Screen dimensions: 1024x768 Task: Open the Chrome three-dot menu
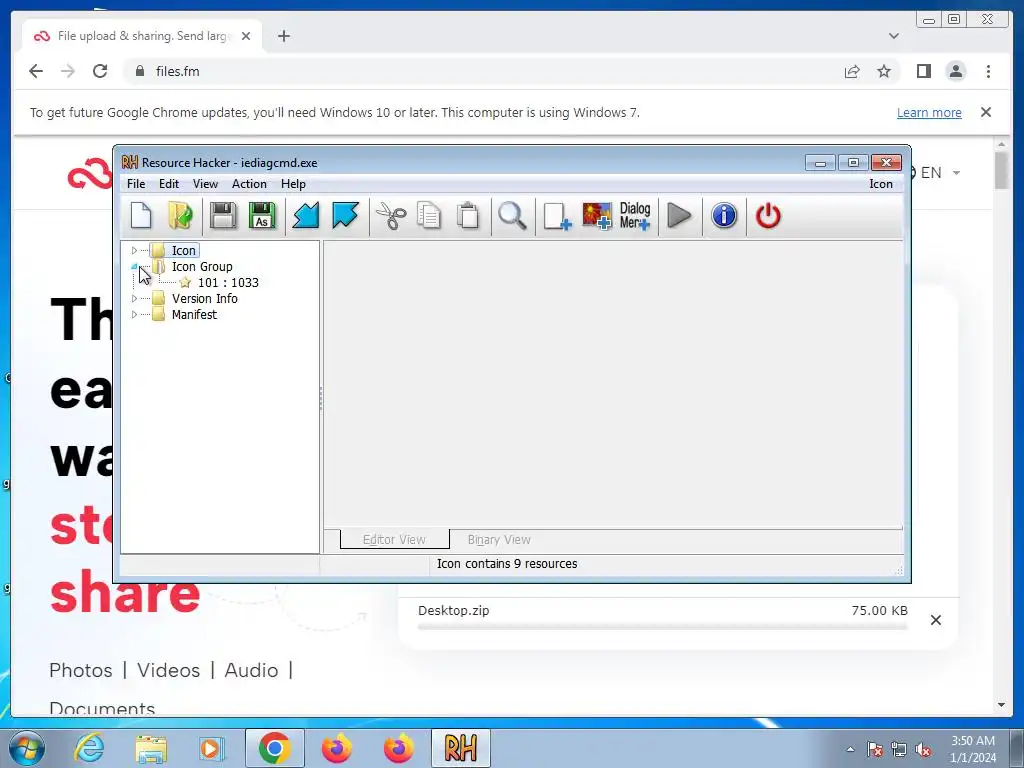(x=988, y=71)
